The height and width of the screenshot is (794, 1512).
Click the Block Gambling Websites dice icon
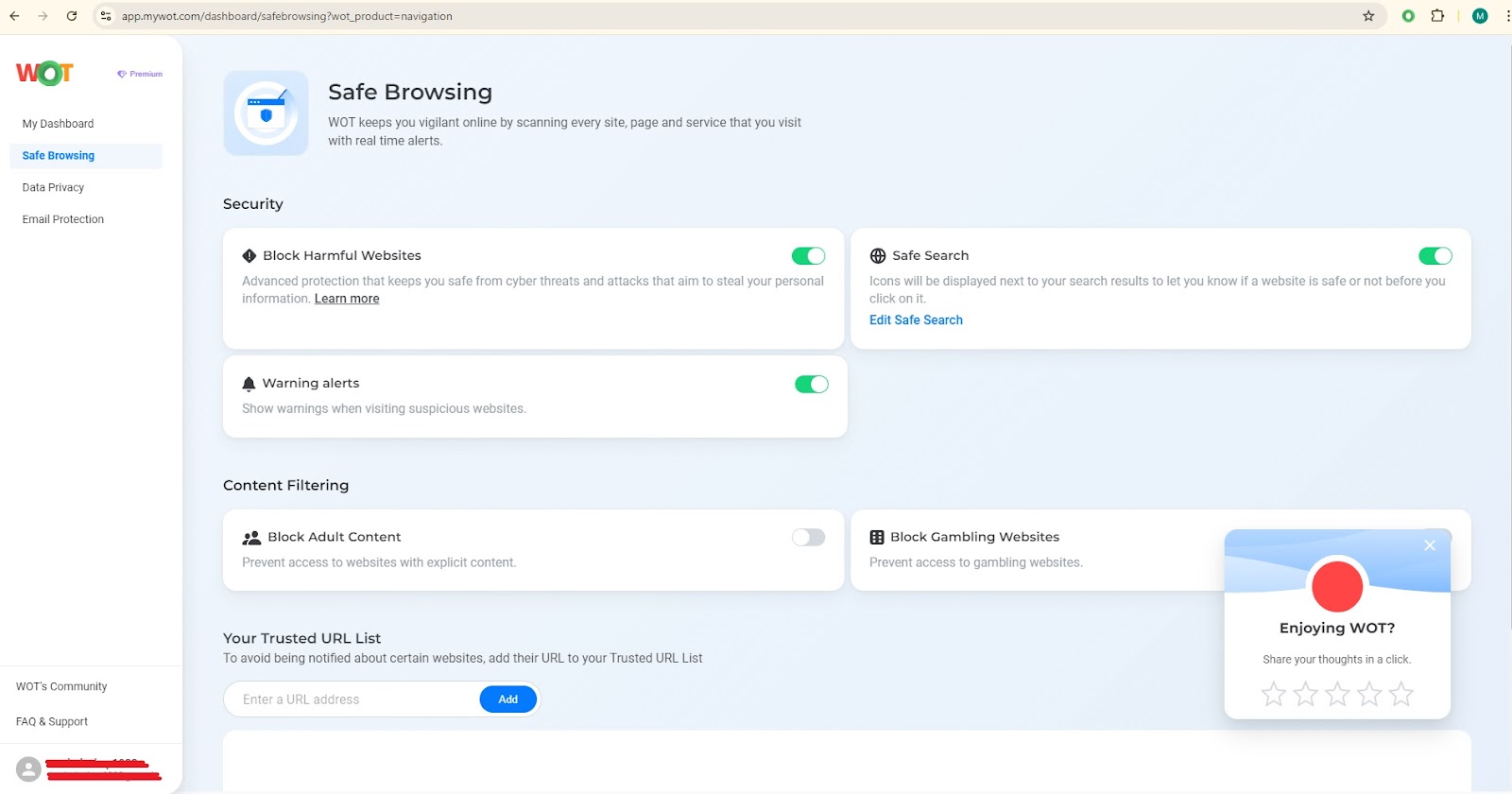[877, 538]
